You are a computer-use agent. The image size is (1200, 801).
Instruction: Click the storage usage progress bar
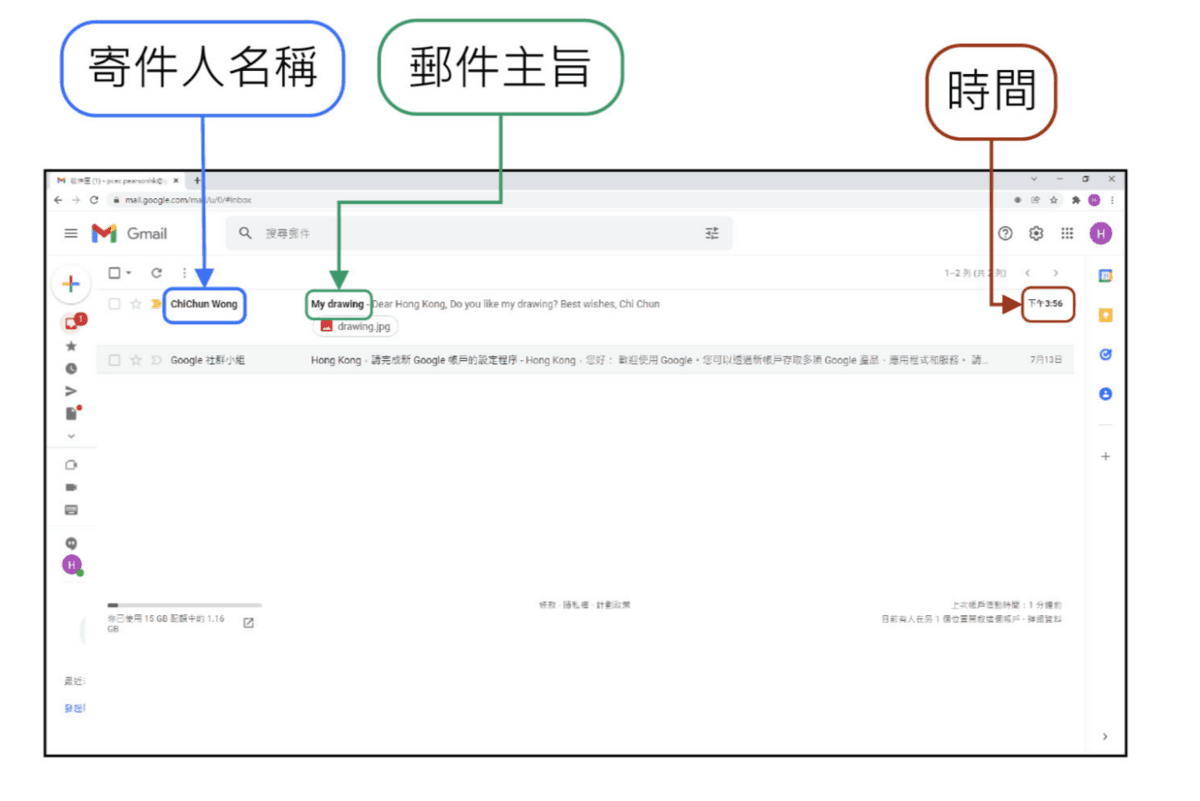pyautogui.click(x=184, y=605)
